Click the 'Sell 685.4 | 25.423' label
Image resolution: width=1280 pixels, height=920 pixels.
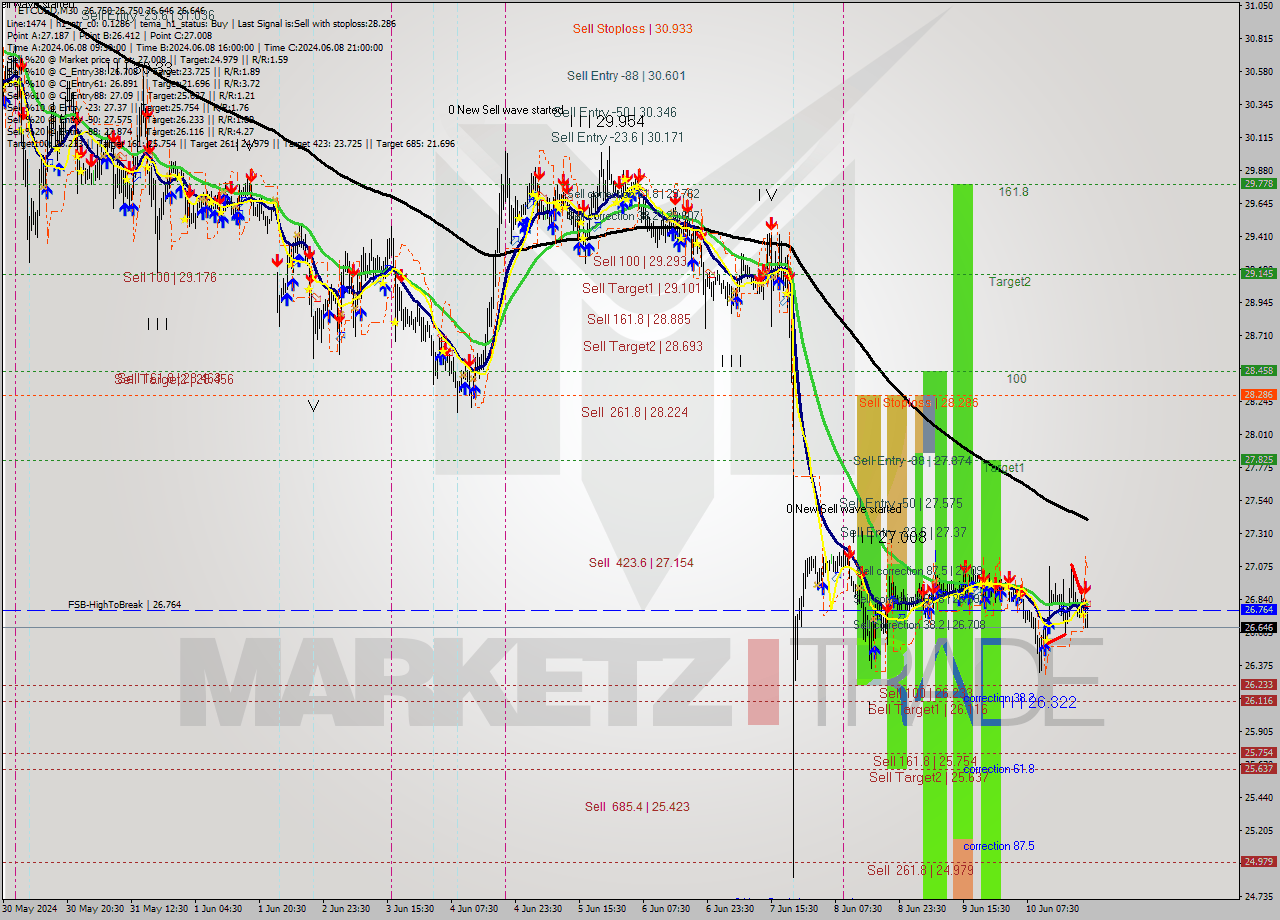(637, 806)
